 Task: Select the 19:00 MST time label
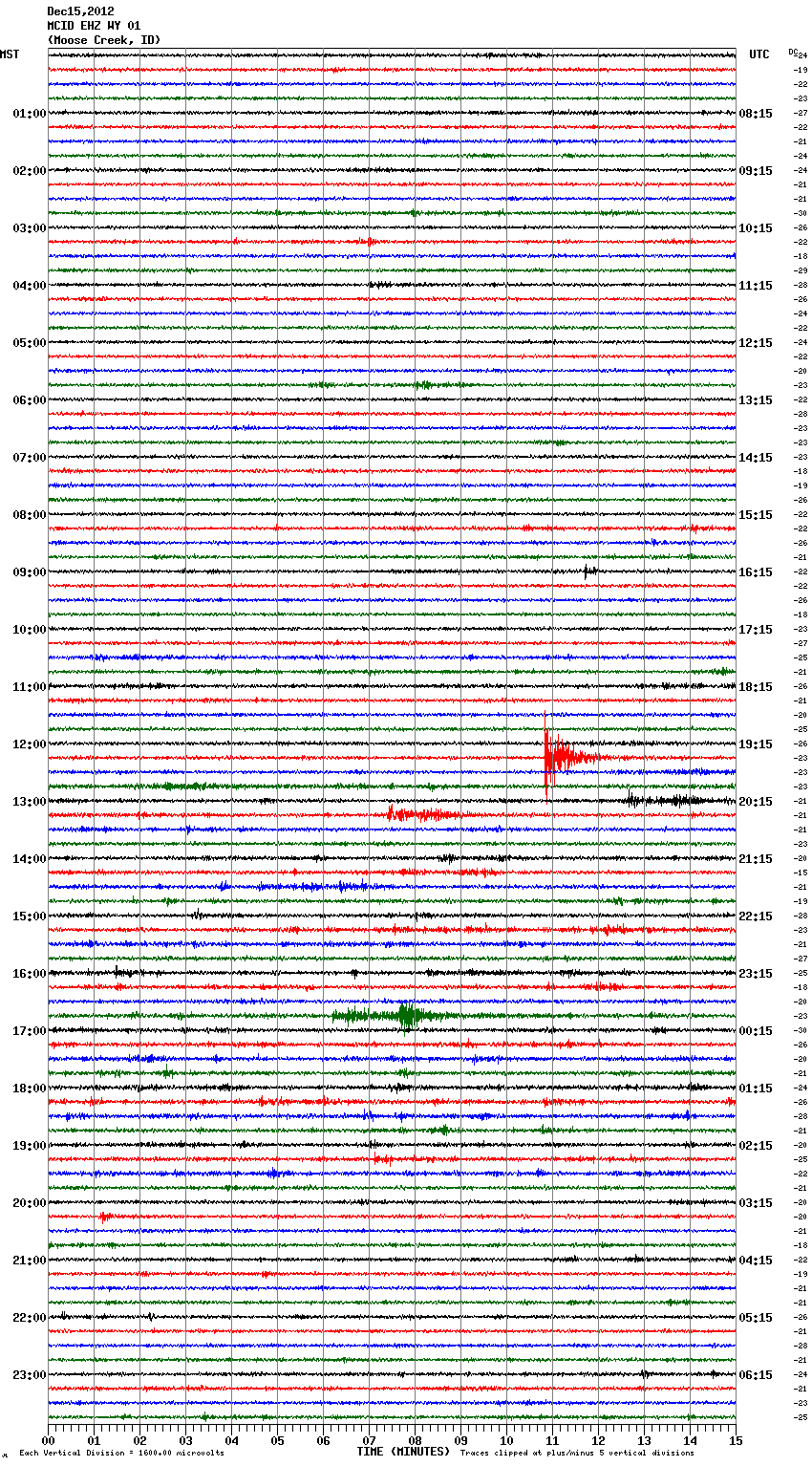[30, 1146]
